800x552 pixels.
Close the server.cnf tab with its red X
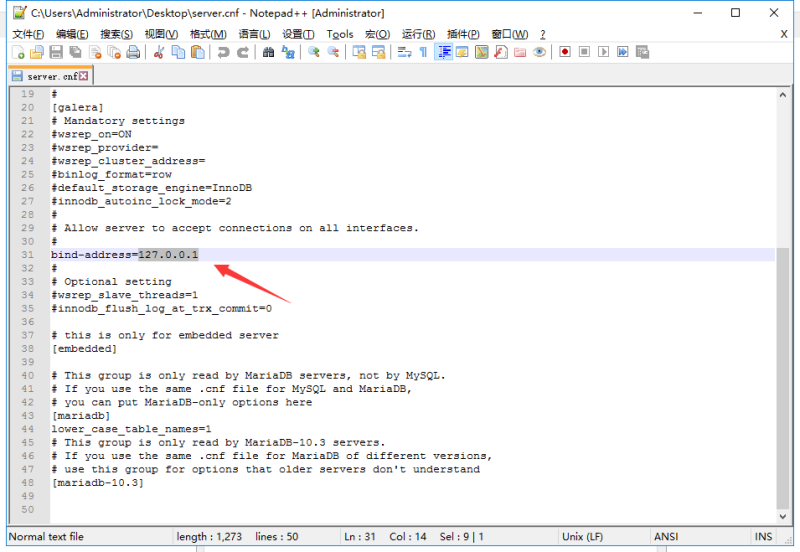coord(83,76)
